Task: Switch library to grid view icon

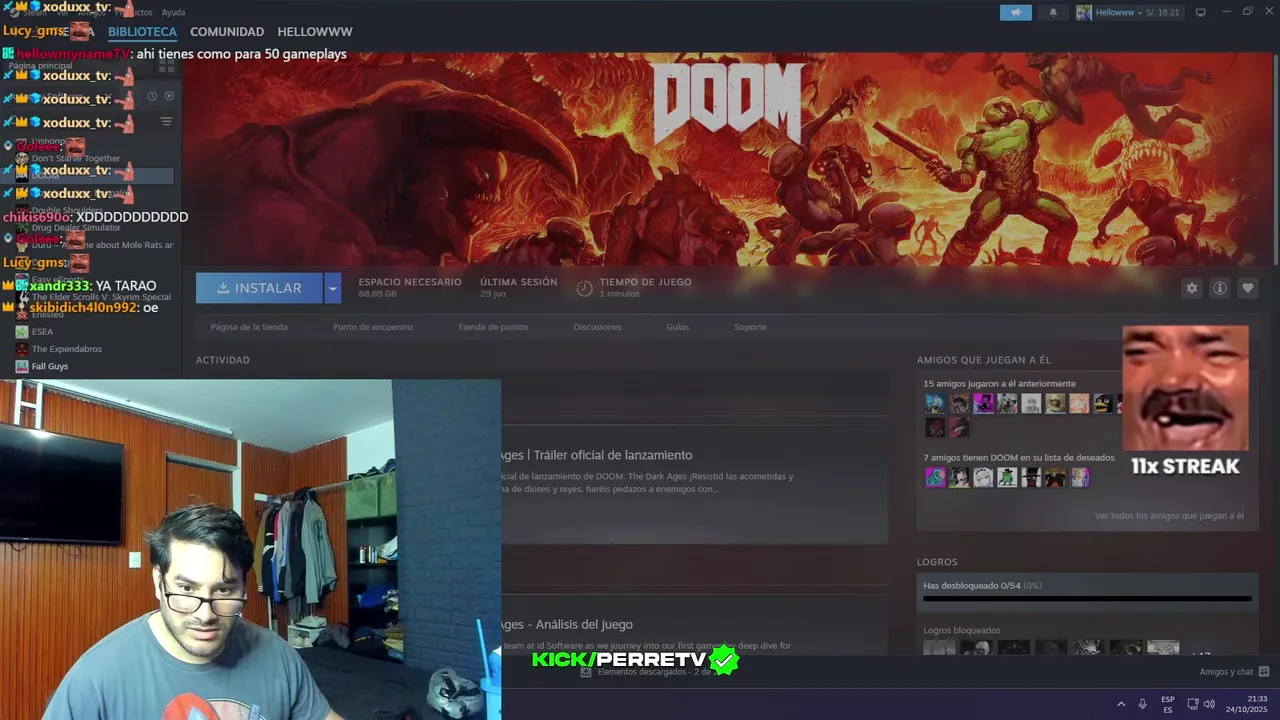Action: click(167, 65)
